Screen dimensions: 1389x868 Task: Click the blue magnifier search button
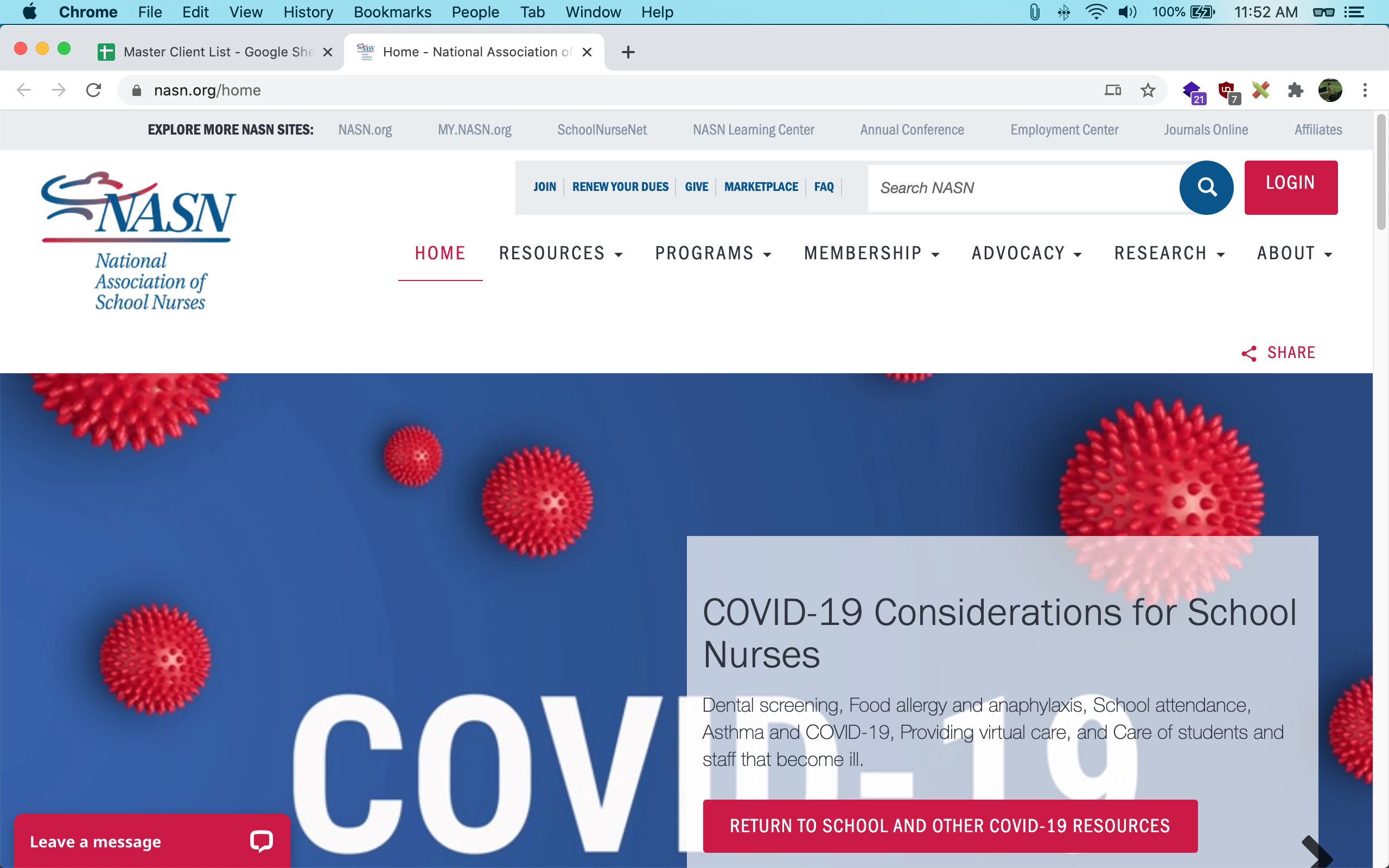[1206, 187]
